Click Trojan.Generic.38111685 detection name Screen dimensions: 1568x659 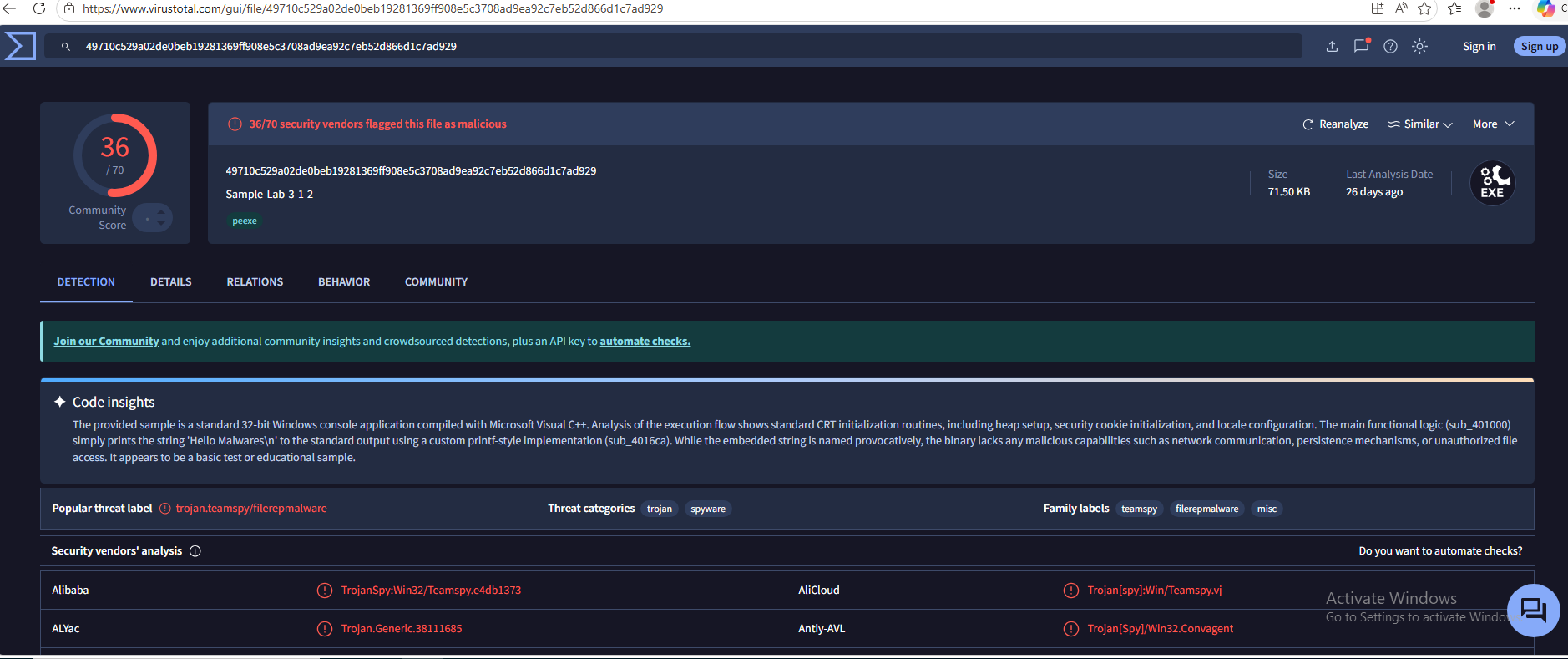[x=402, y=629]
